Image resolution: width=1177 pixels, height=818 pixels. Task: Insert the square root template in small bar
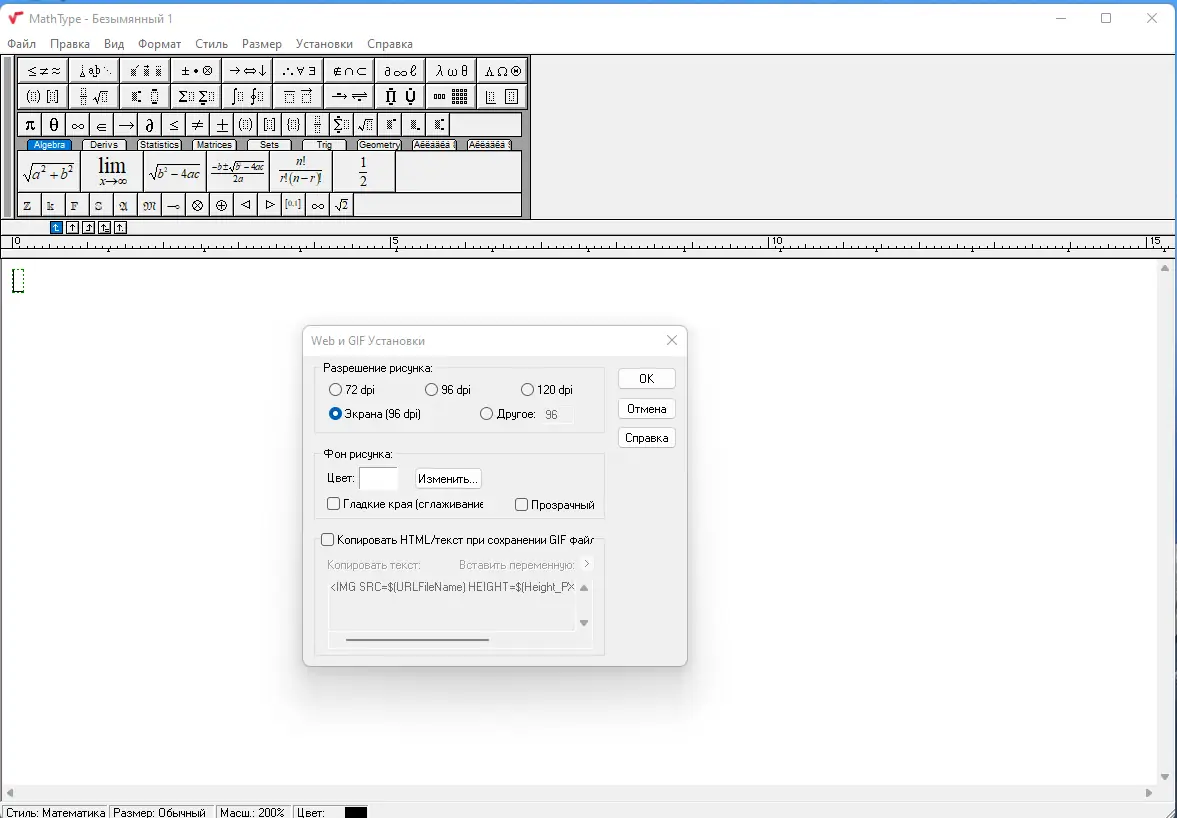(366, 125)
